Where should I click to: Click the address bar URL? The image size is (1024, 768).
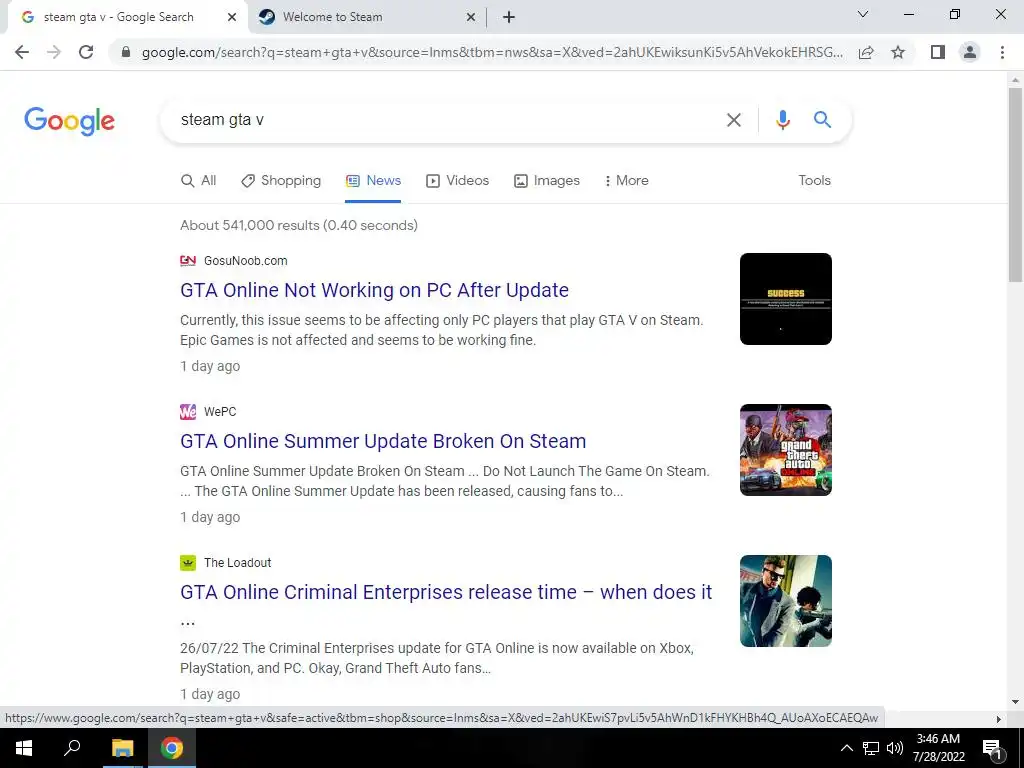(x=492, y=52)
